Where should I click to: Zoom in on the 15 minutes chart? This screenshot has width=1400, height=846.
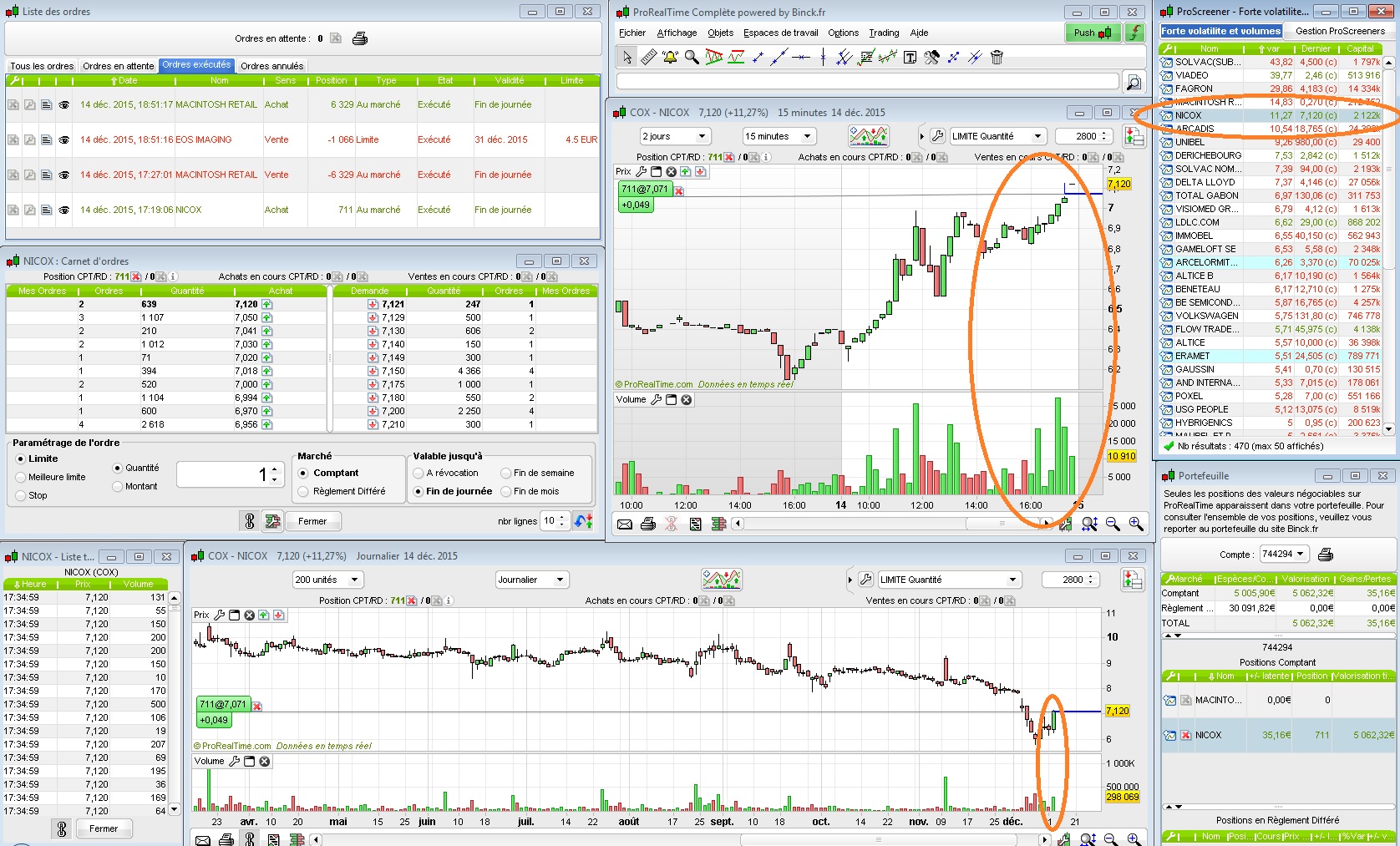(1136, 524)
